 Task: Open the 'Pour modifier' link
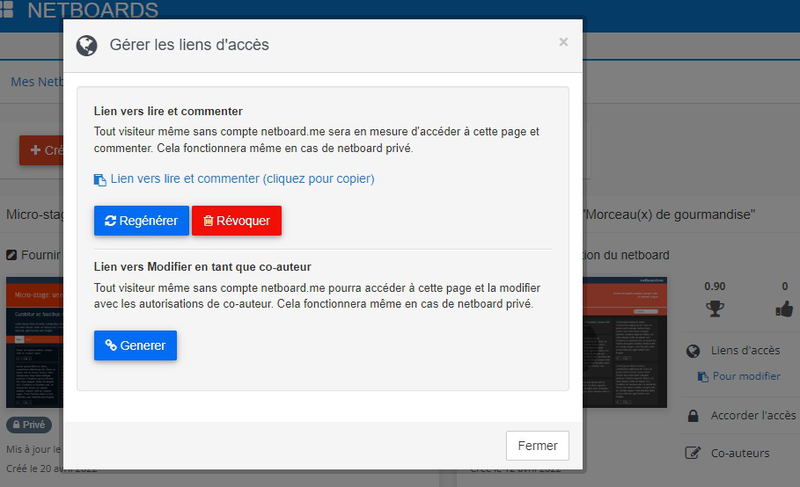click(745, 376)
